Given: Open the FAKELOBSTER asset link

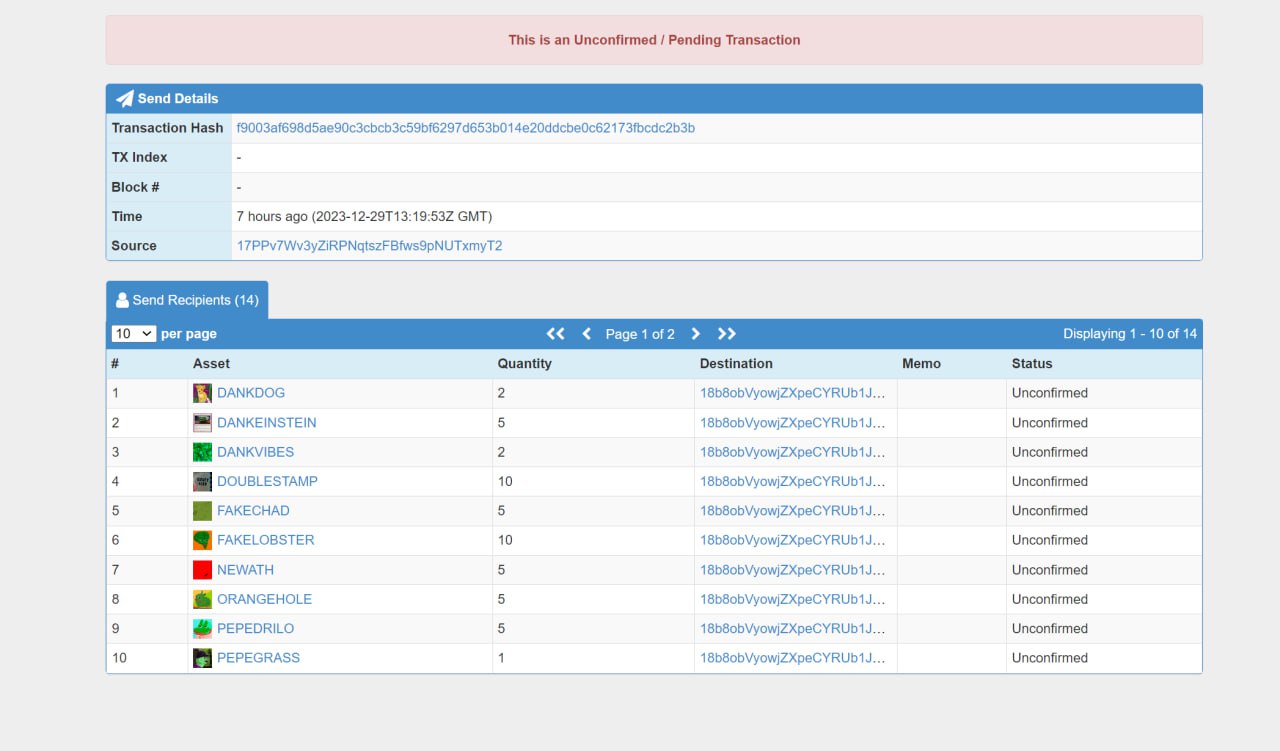Looking at the screenshot, I should [x=266, y=540].
